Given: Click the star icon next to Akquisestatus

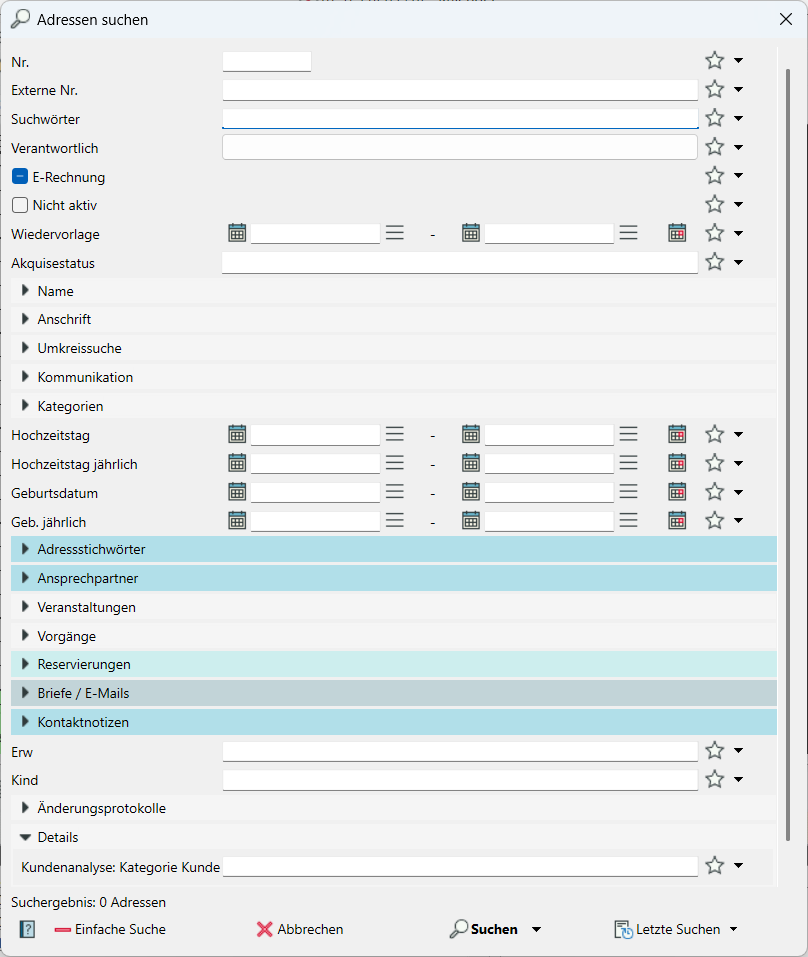Looking at the screenshot, I should pyautogui.click(x=714, y=263).
